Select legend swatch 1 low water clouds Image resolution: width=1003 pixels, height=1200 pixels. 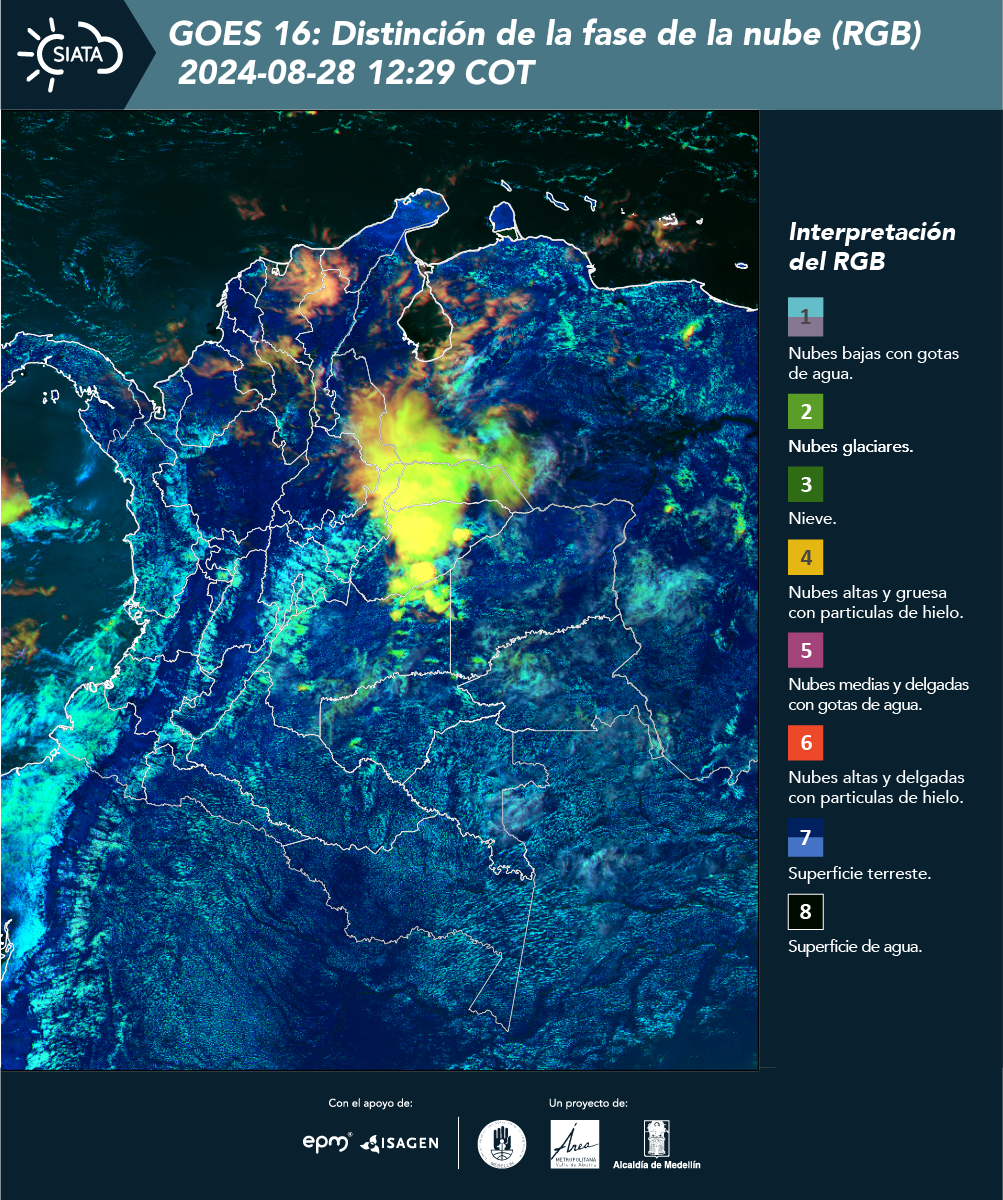coord(805,317)
